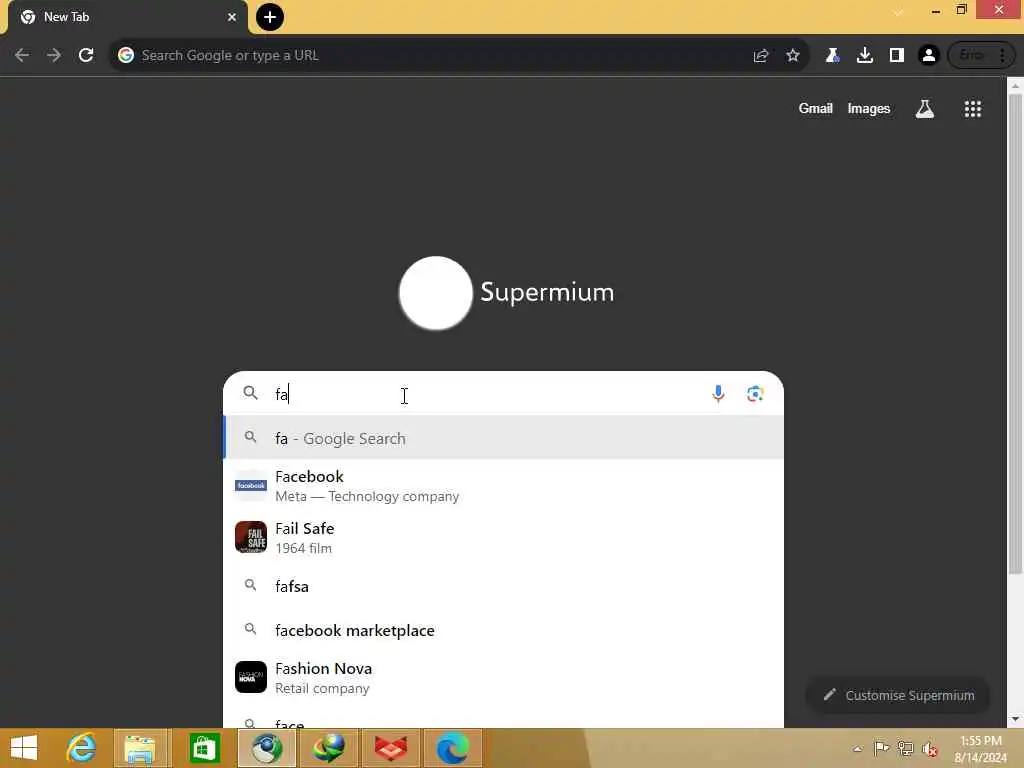This screenshot has width=1024, height=768.
Task: Click the forward navigation arrow
Action: point(54,56)
